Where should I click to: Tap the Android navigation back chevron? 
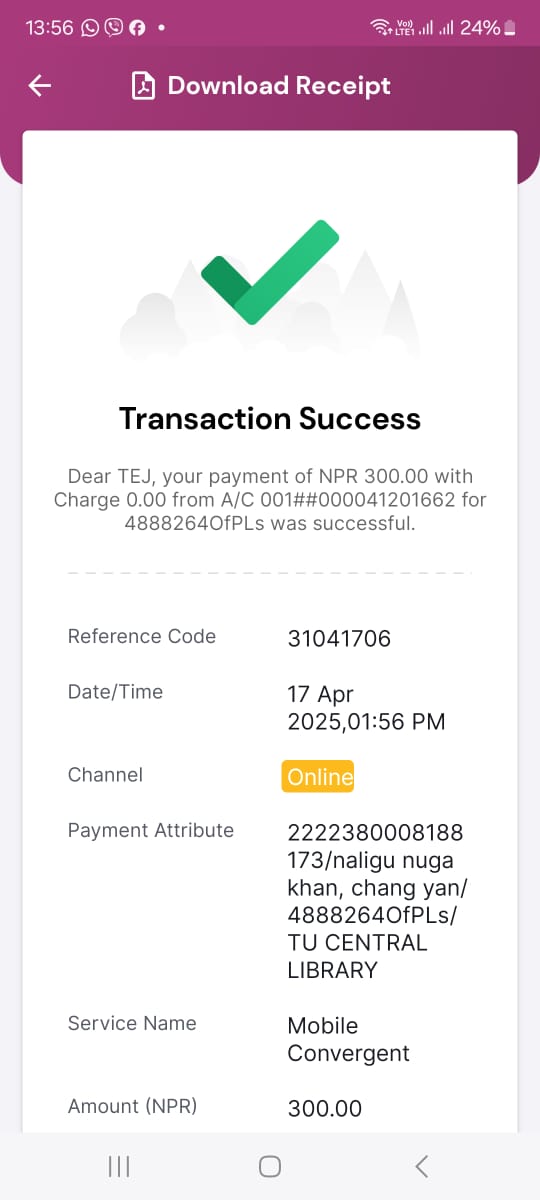(x=421, y=1166)
